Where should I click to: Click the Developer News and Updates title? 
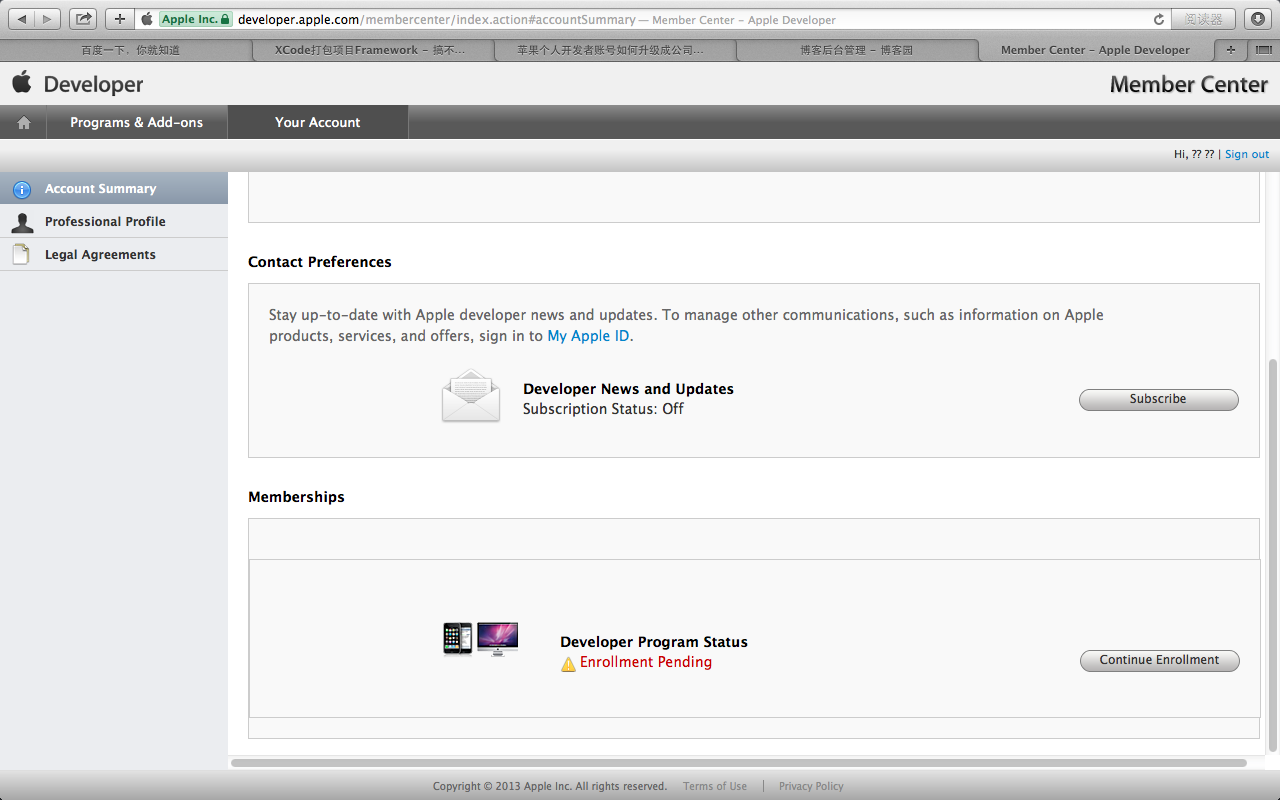coord(628,389)
